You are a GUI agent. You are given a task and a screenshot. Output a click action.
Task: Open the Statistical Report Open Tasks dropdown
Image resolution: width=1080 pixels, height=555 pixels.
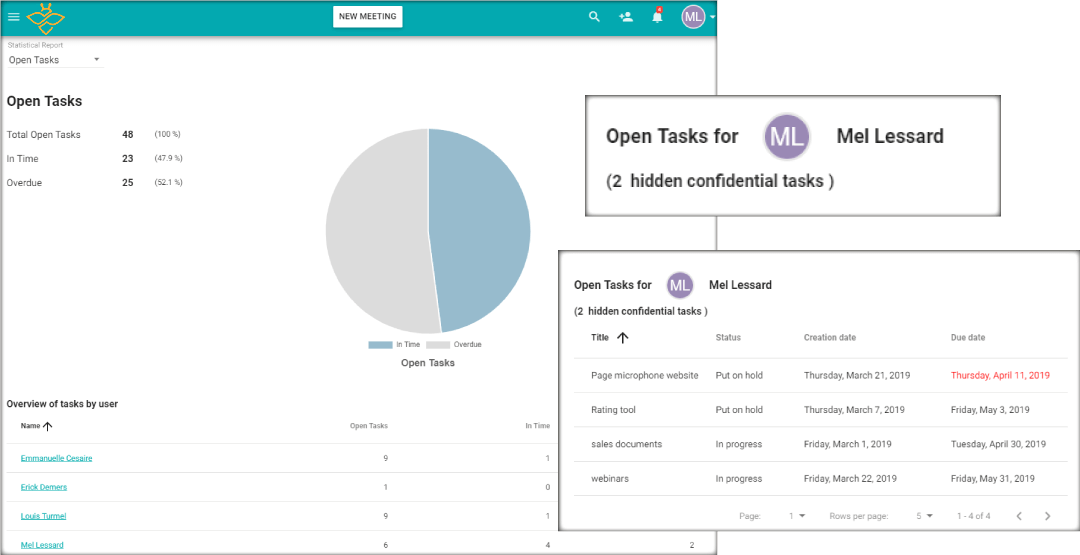coord(55,60)
